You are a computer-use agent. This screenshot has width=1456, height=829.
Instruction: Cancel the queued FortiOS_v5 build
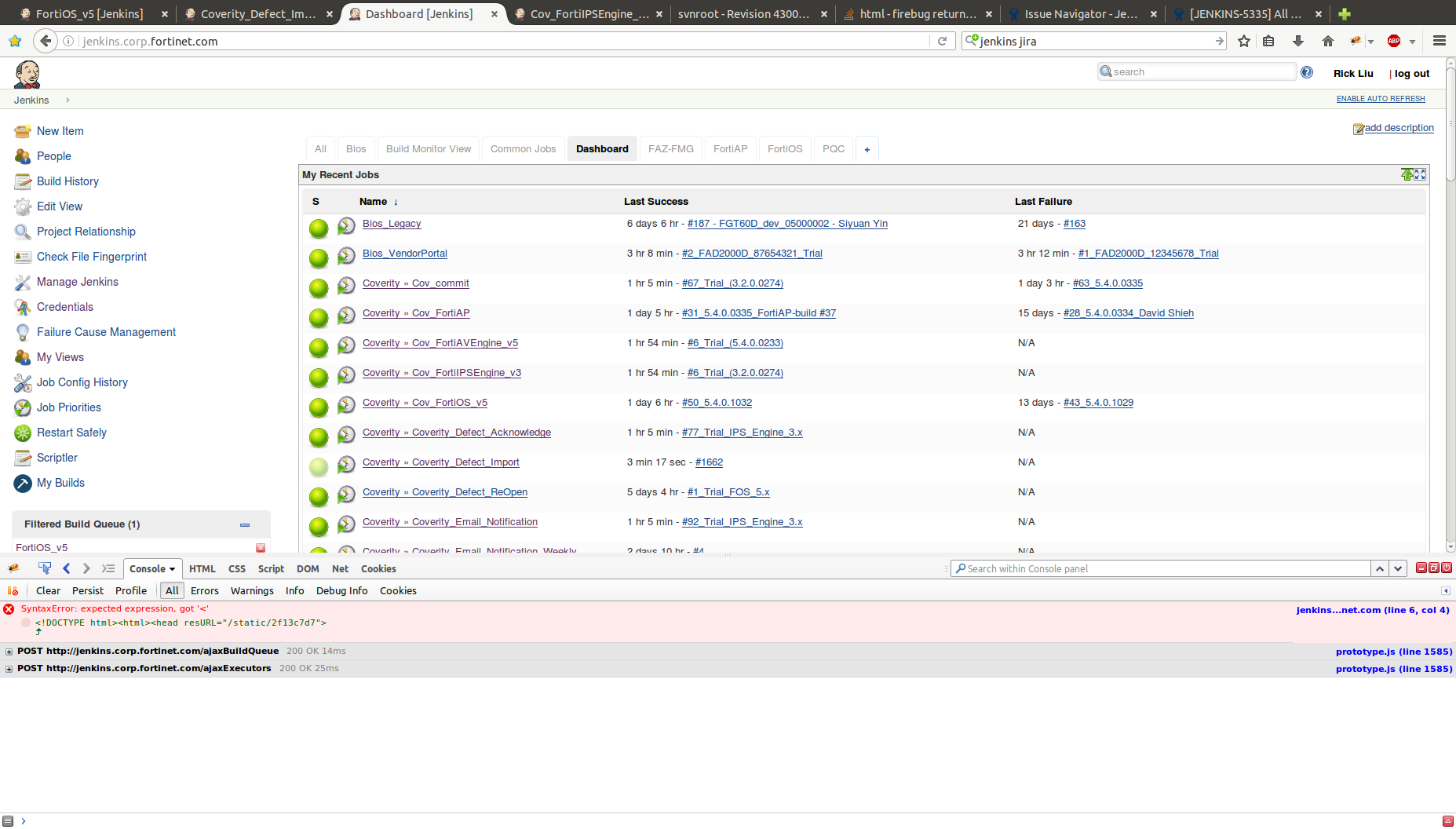coord(261,548)
